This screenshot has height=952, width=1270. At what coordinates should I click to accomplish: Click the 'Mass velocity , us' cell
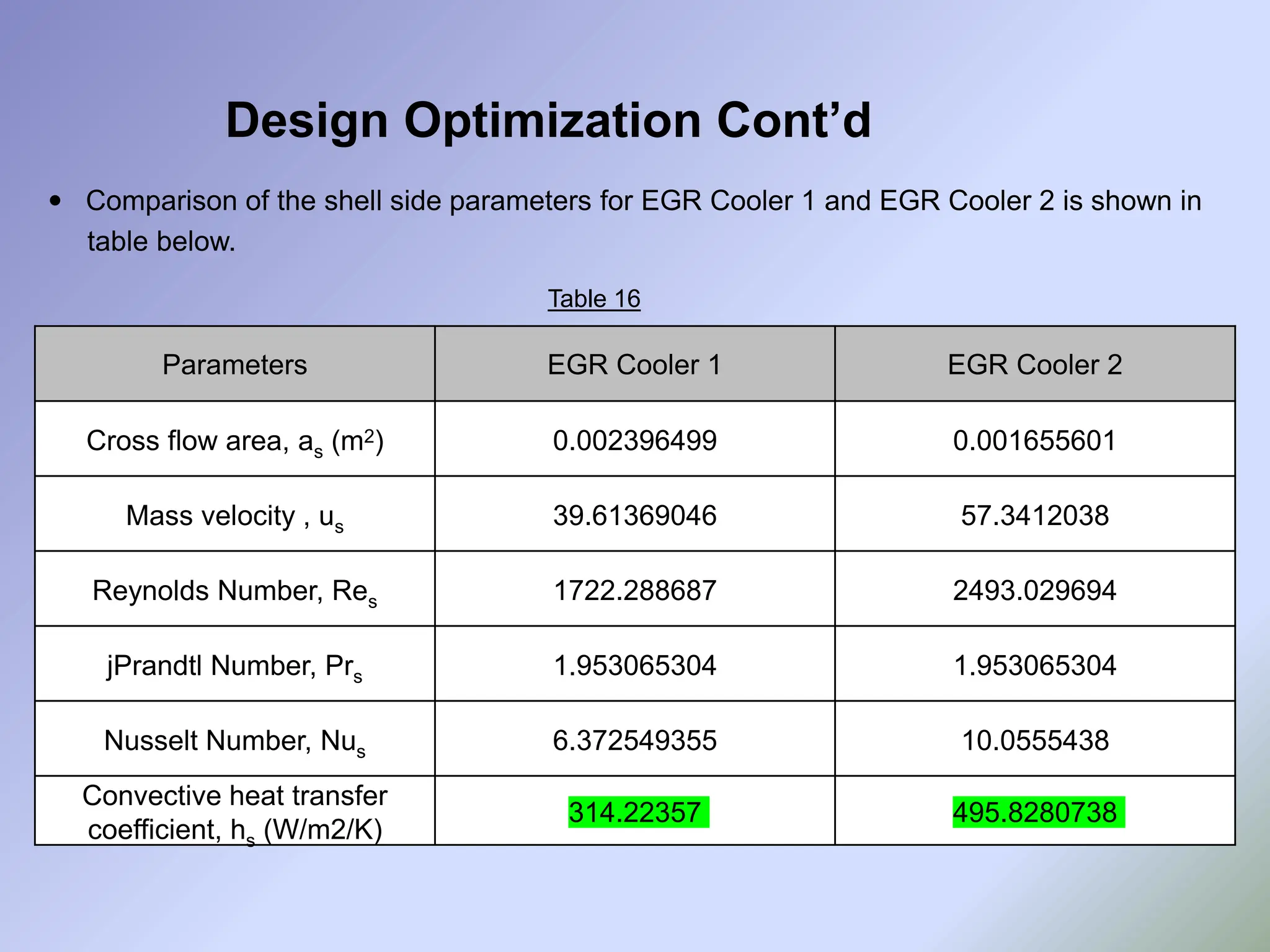[235, 514]
